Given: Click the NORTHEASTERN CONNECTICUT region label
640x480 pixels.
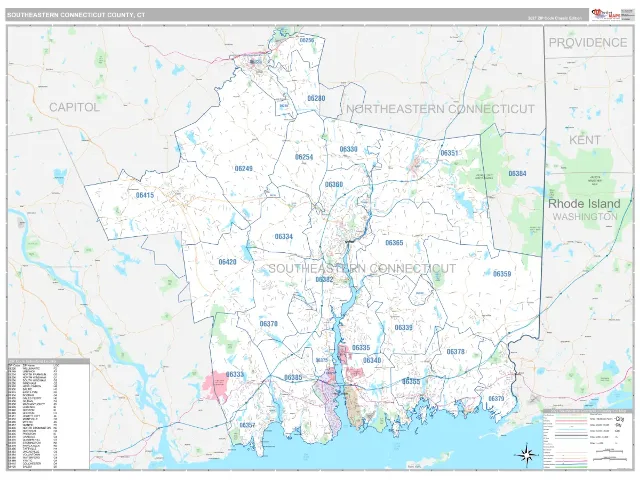Looking at the screenshot, I should [x=440, y=109].
